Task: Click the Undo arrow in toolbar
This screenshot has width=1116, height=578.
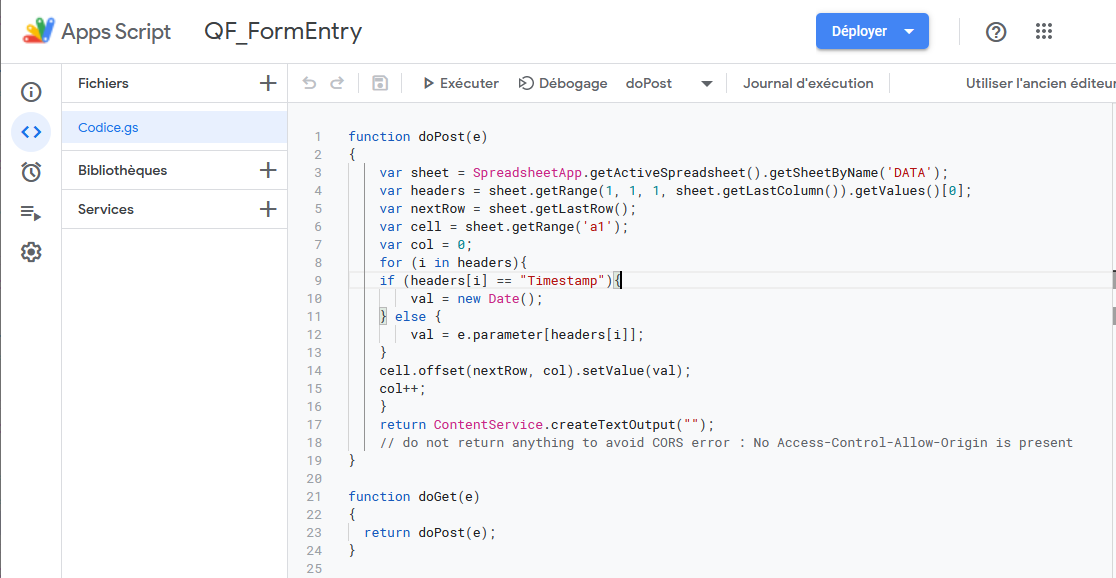Action: click(310, 84)
